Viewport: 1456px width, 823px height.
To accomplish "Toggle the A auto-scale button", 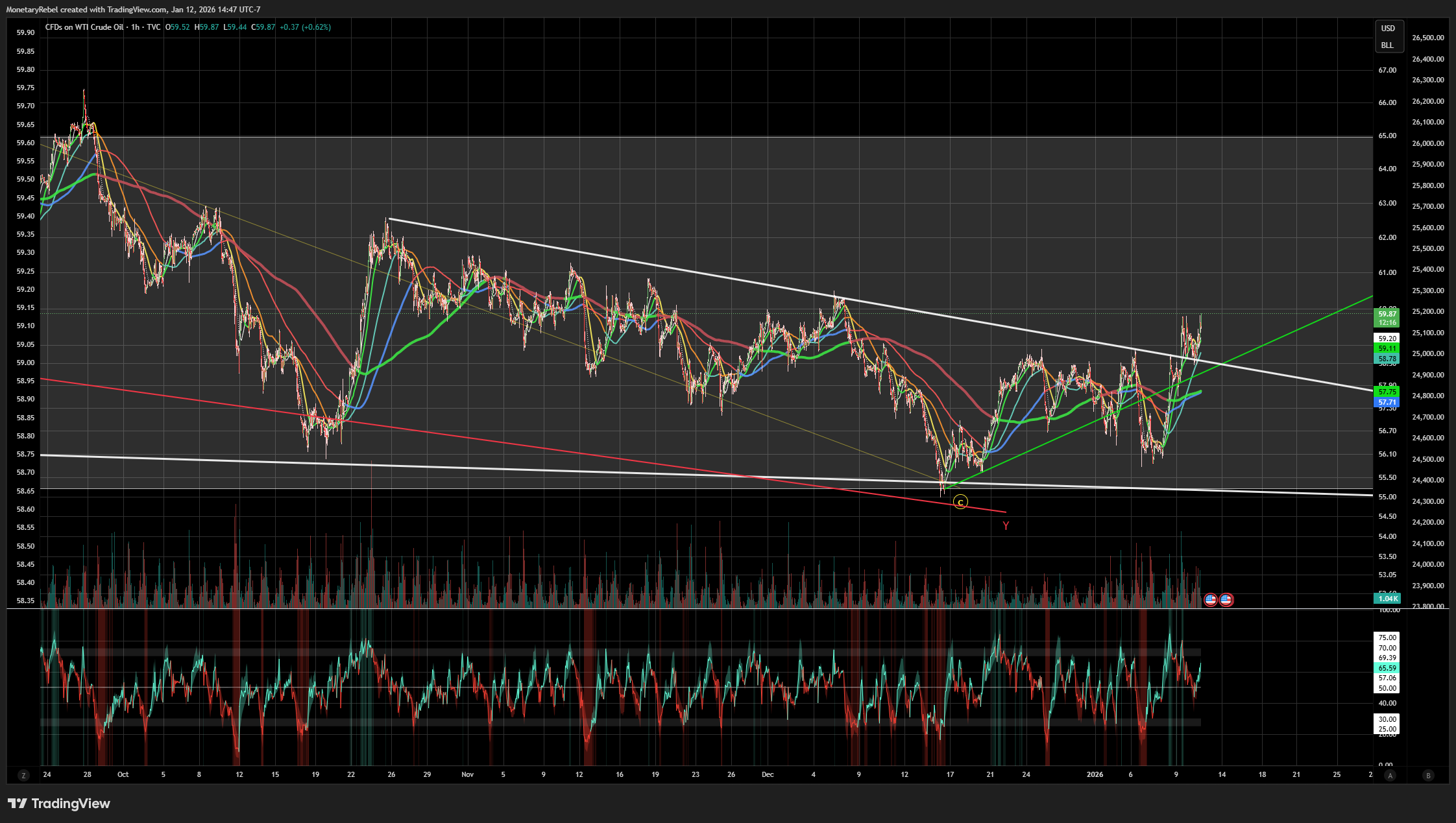I will pyautogui.click(x=1390, y=775).
